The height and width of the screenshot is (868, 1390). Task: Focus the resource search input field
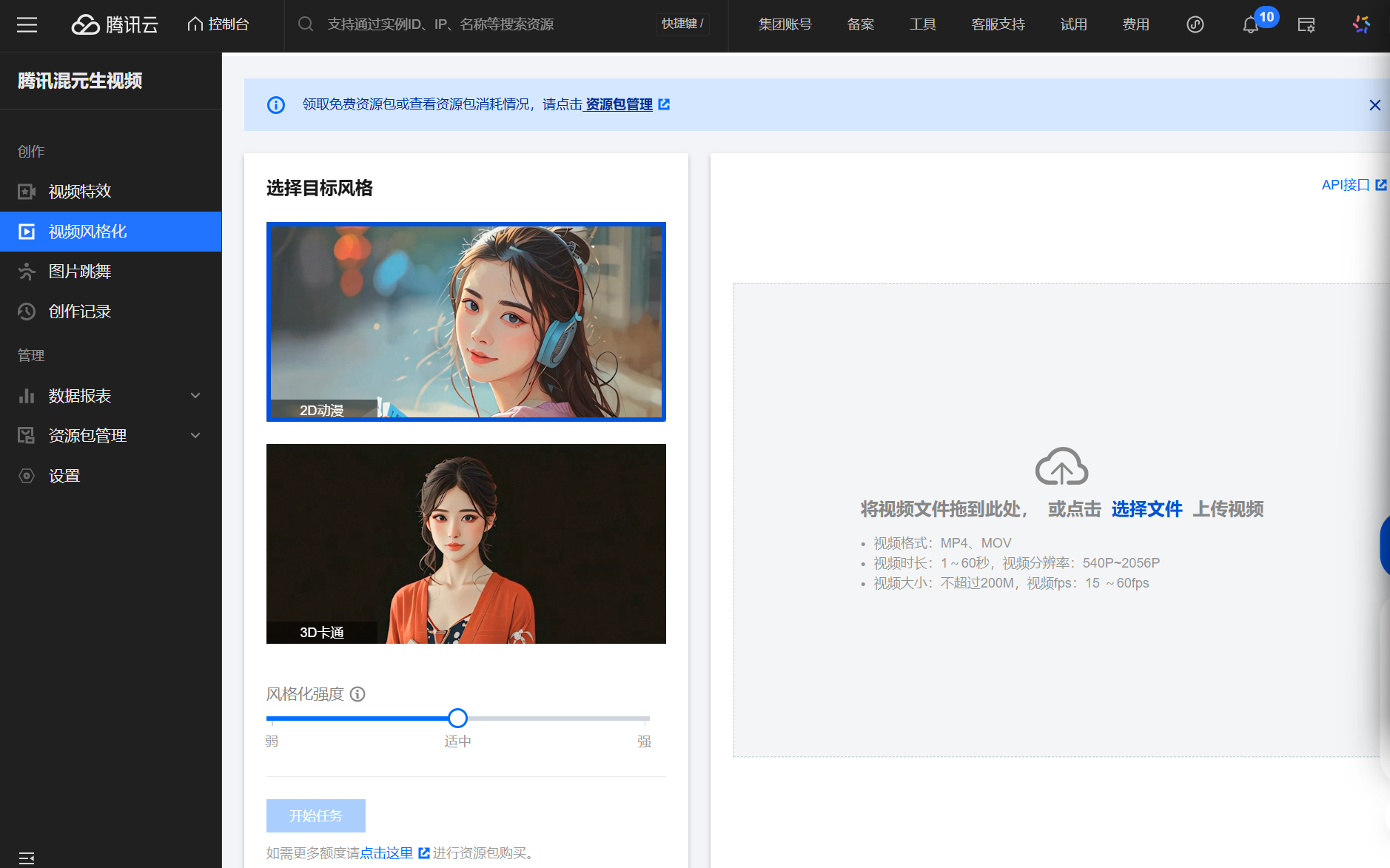click(x=488, y=24)
